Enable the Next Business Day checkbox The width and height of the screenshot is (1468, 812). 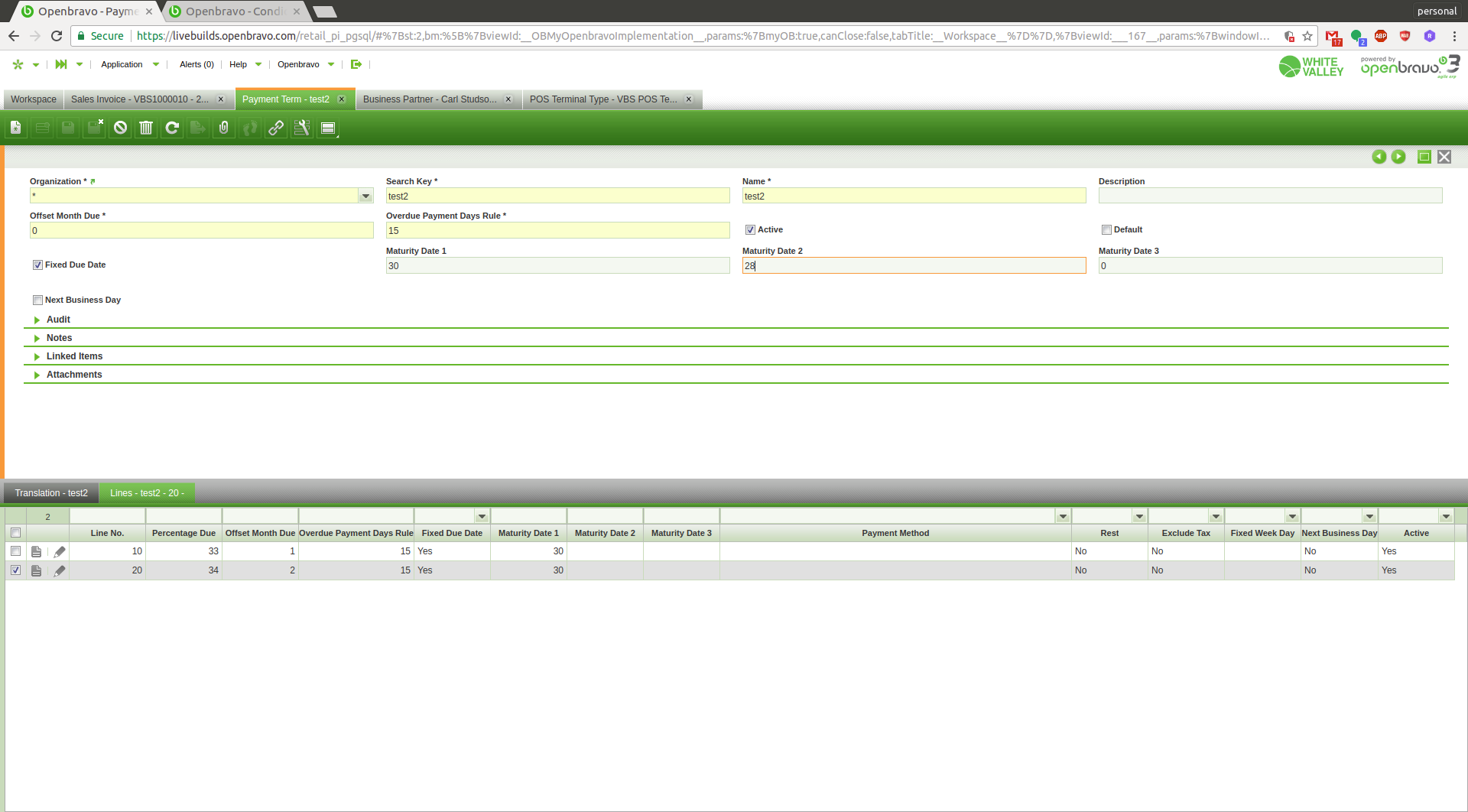point(37,300)
